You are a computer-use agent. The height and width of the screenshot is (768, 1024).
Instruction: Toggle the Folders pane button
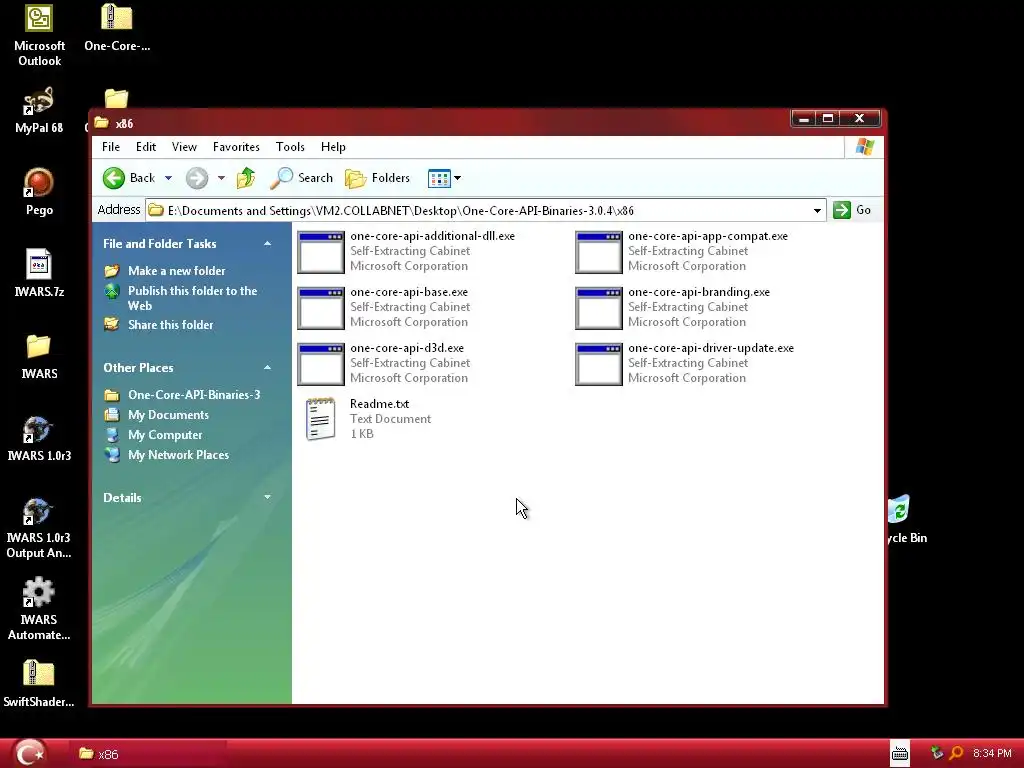point(377,178)
